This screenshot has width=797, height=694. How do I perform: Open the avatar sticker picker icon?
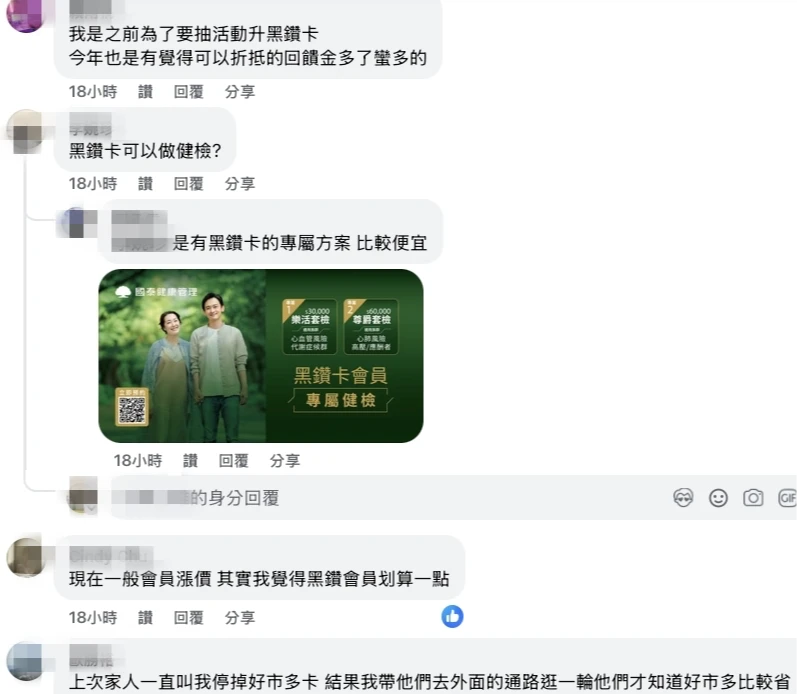[683, 498]
